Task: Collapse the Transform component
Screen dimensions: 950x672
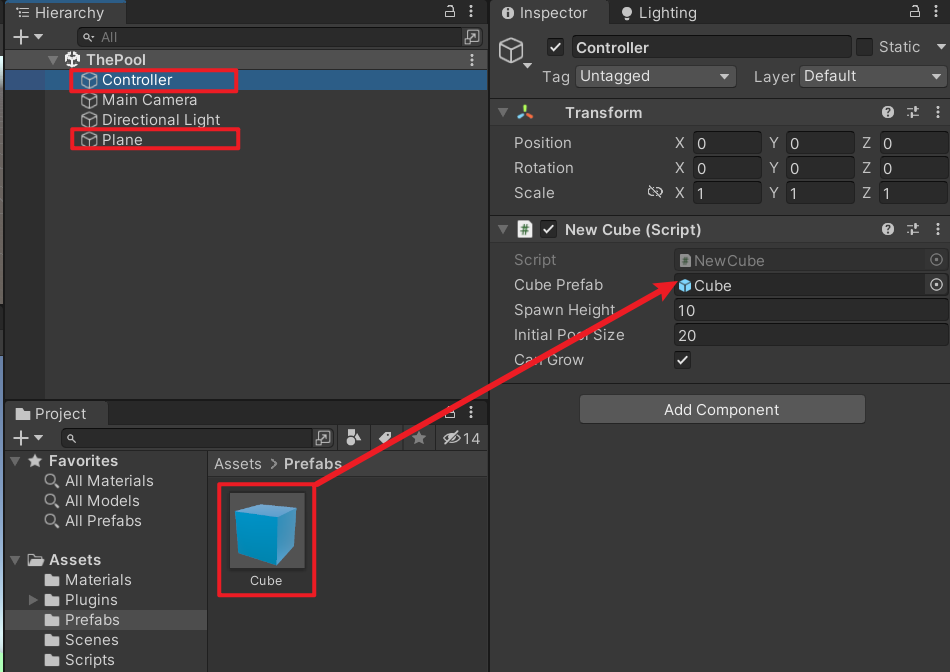Action: (503, 112)
